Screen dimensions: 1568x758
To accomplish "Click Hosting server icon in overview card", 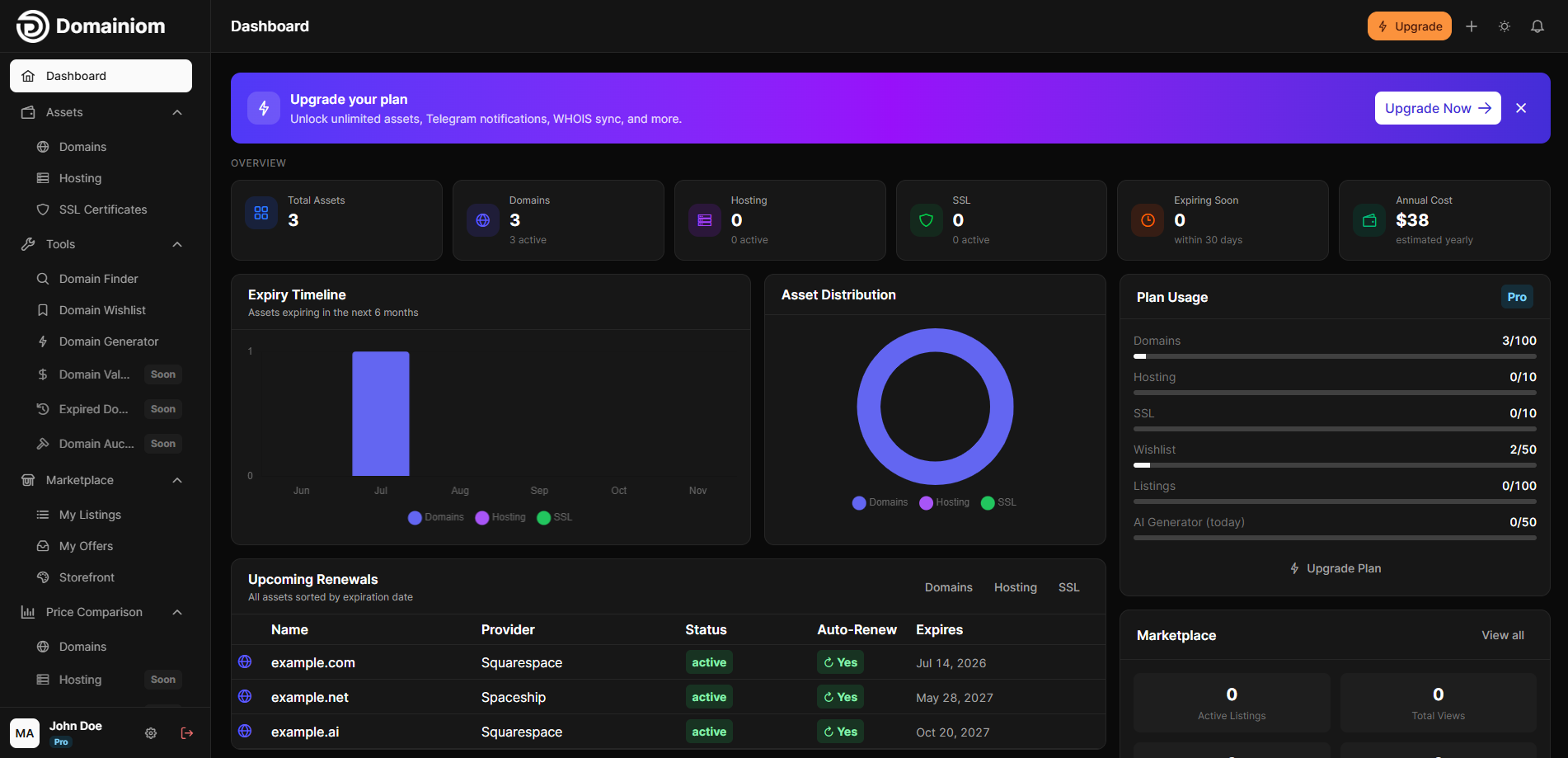I will (705, 220).
